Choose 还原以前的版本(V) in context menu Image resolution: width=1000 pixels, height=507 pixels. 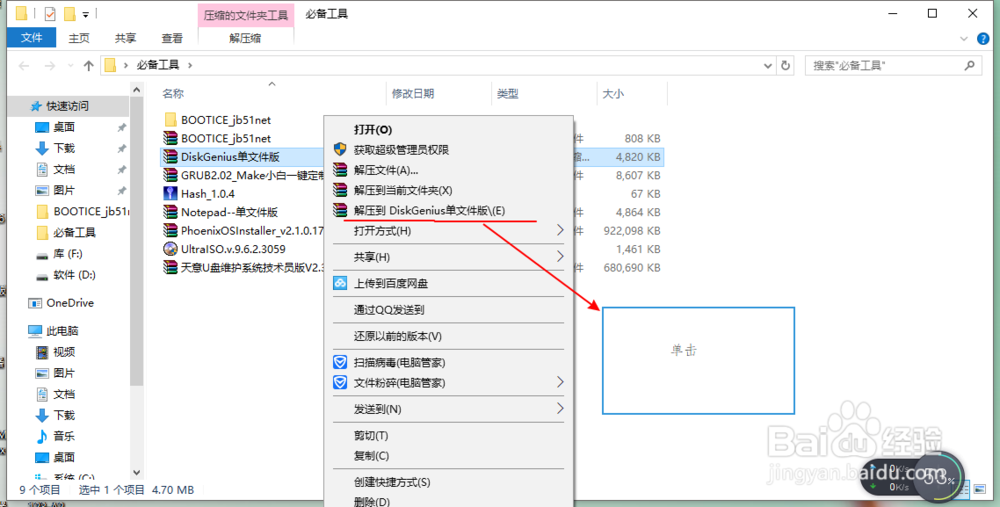(x=448, y=336)
